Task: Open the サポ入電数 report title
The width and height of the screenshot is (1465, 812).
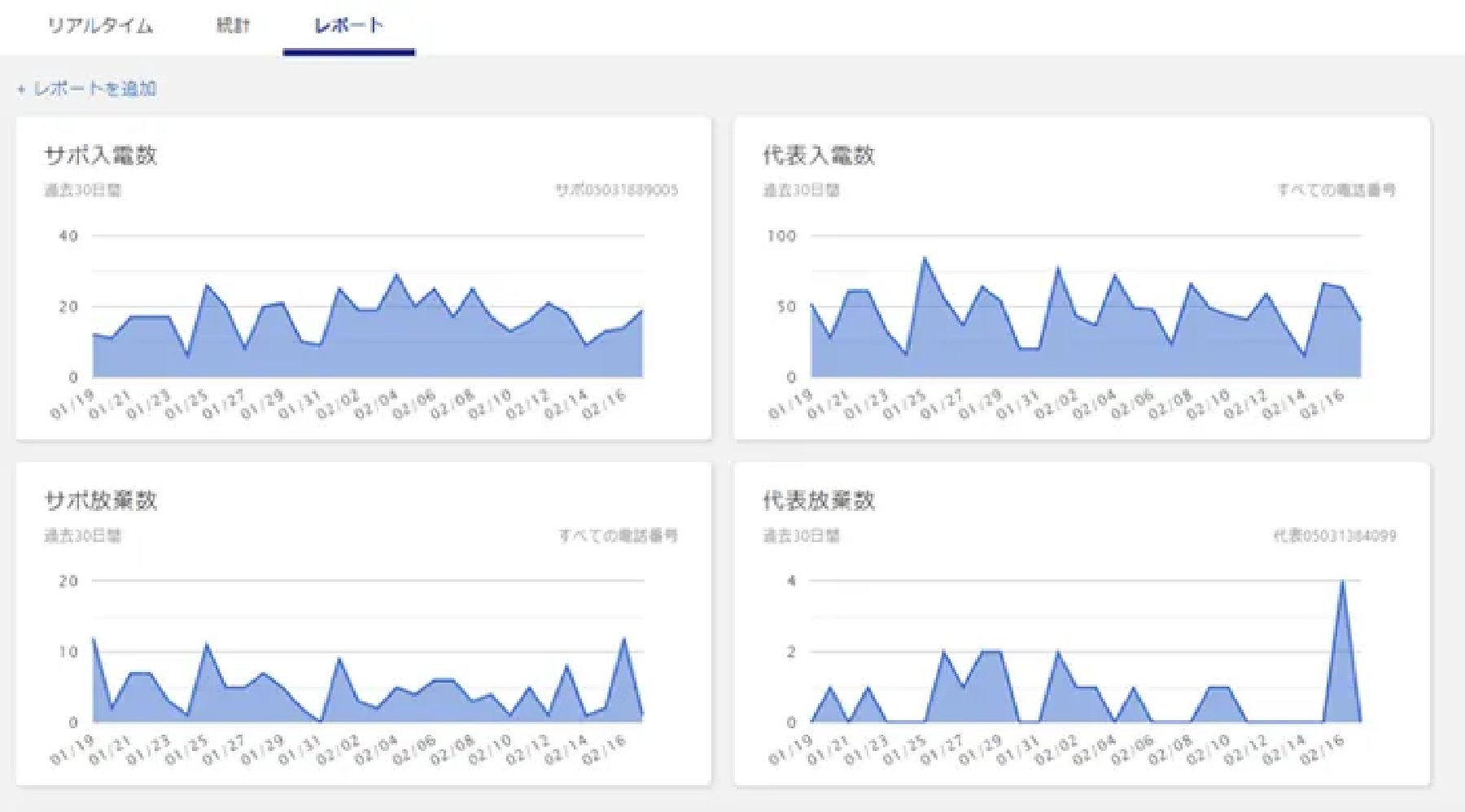Action: 100,155
